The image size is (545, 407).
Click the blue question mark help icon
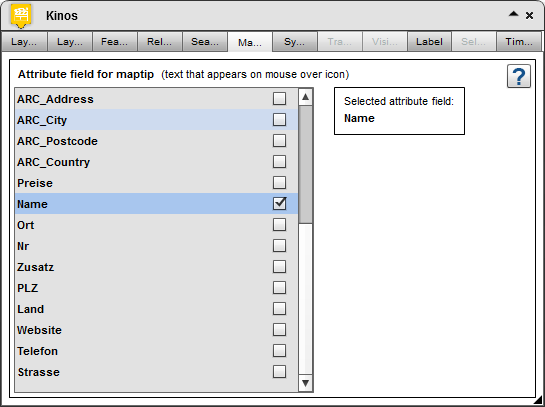(519, 76)
